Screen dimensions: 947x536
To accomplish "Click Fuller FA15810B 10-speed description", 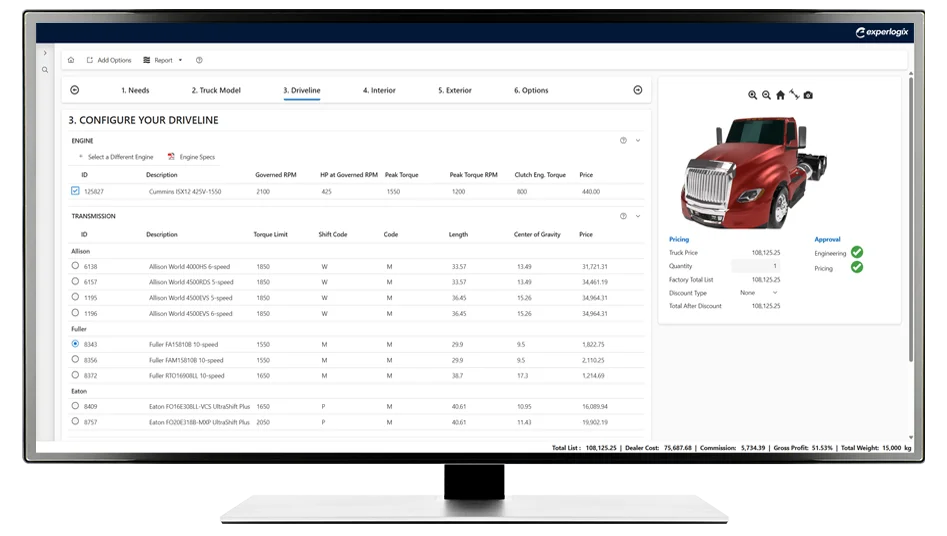I will tap(183, 344).
